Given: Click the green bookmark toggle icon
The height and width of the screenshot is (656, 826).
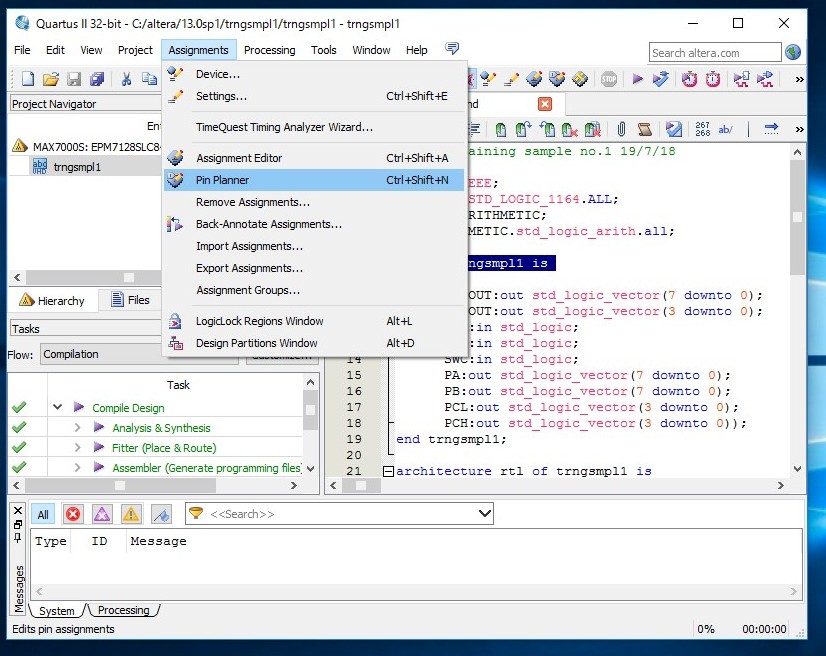Looking at the screenshot, I should point(500,129).
